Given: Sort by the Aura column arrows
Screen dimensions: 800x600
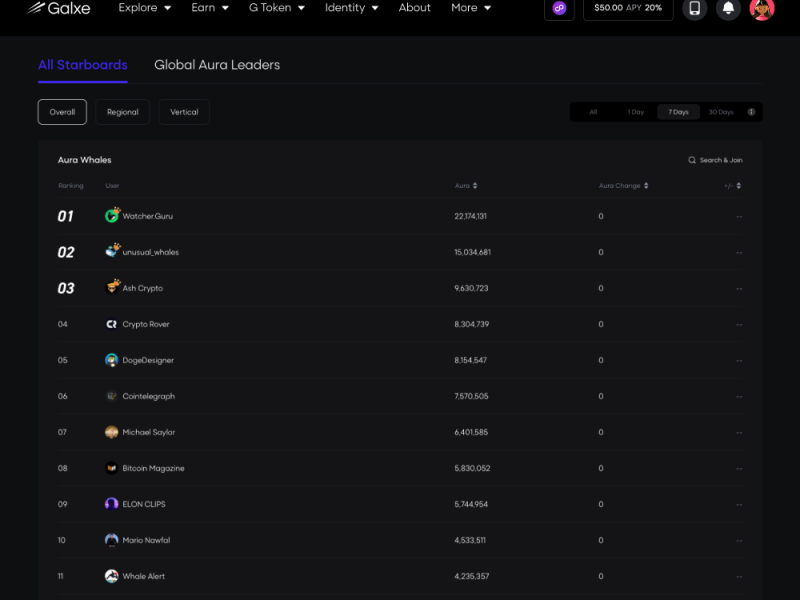Looking at the screenshot, I should (475, 186).
